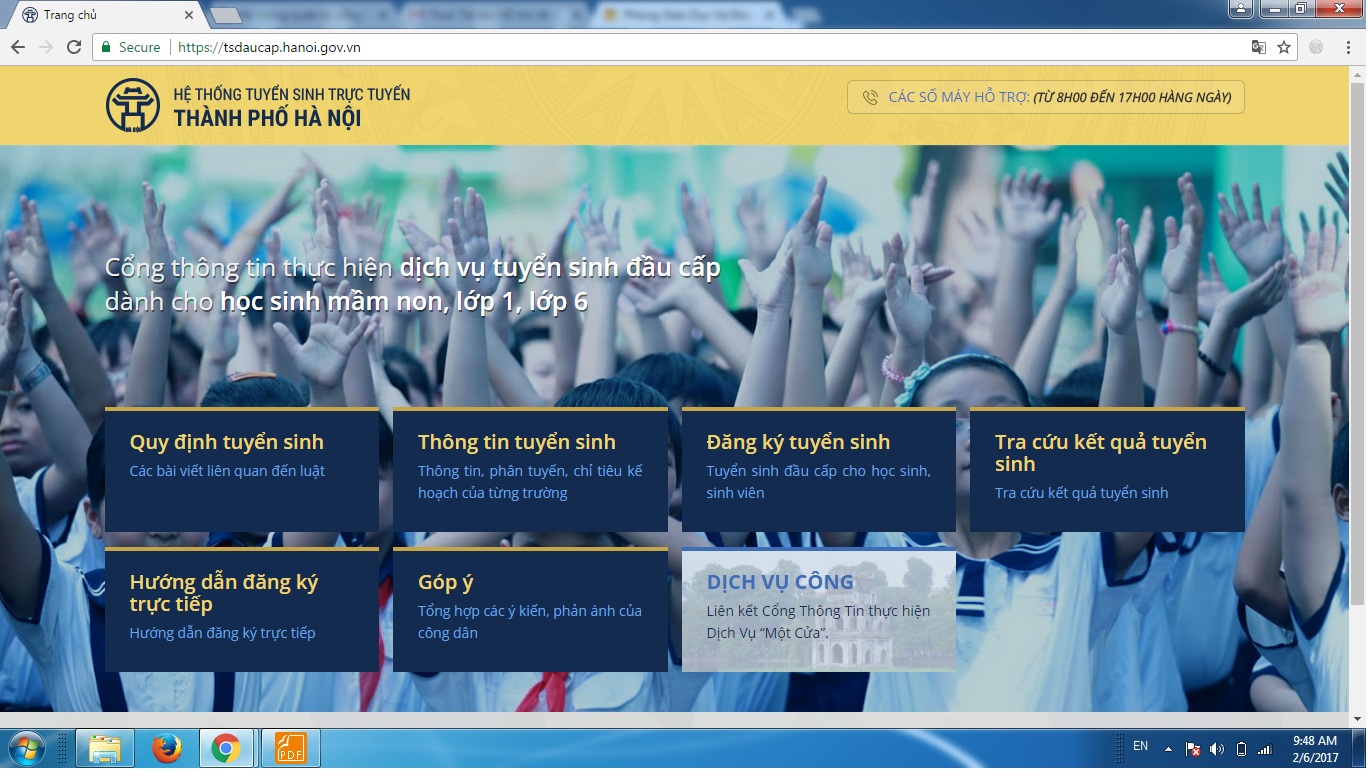Bookmark this page with star icon
Image resolution: width=1368 pixels, height=780 pixels.
[x=1284, y=47]
